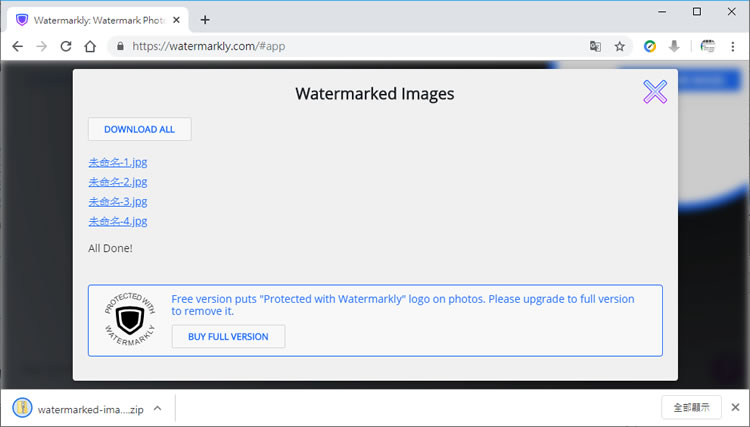Viewport: 750px width, 427px height.
Task: Close the Watermarked Images dialog
Action: (x=655, y=92)
